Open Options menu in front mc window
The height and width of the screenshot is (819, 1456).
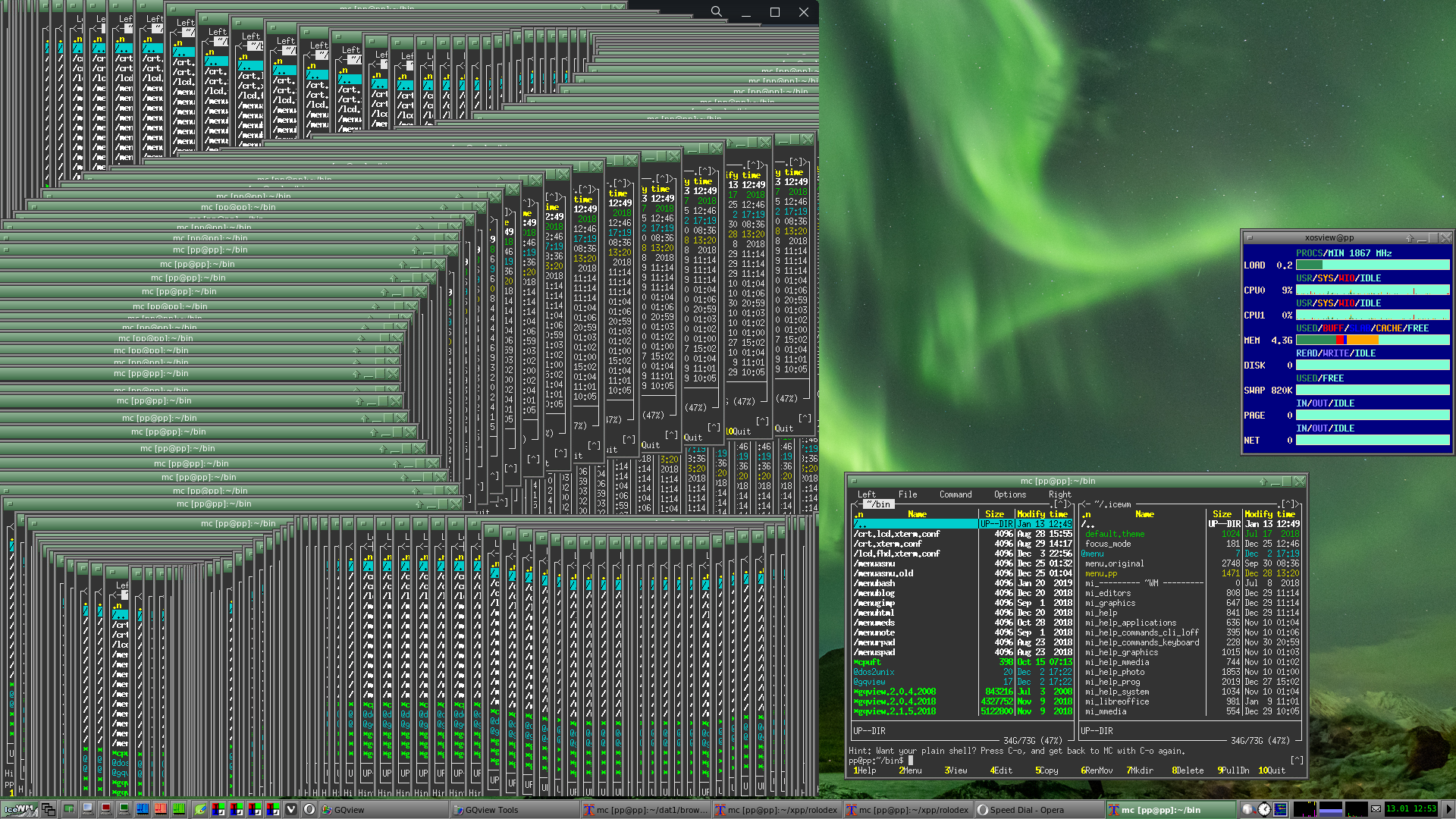pyautogui.click(x=1010, y=494)
